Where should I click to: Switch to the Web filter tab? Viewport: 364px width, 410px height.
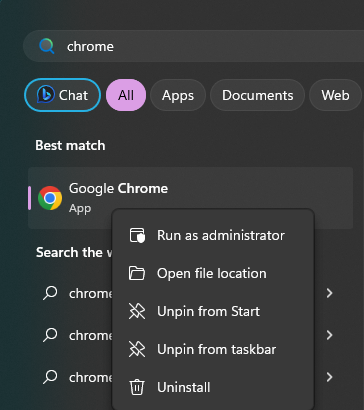335,95
